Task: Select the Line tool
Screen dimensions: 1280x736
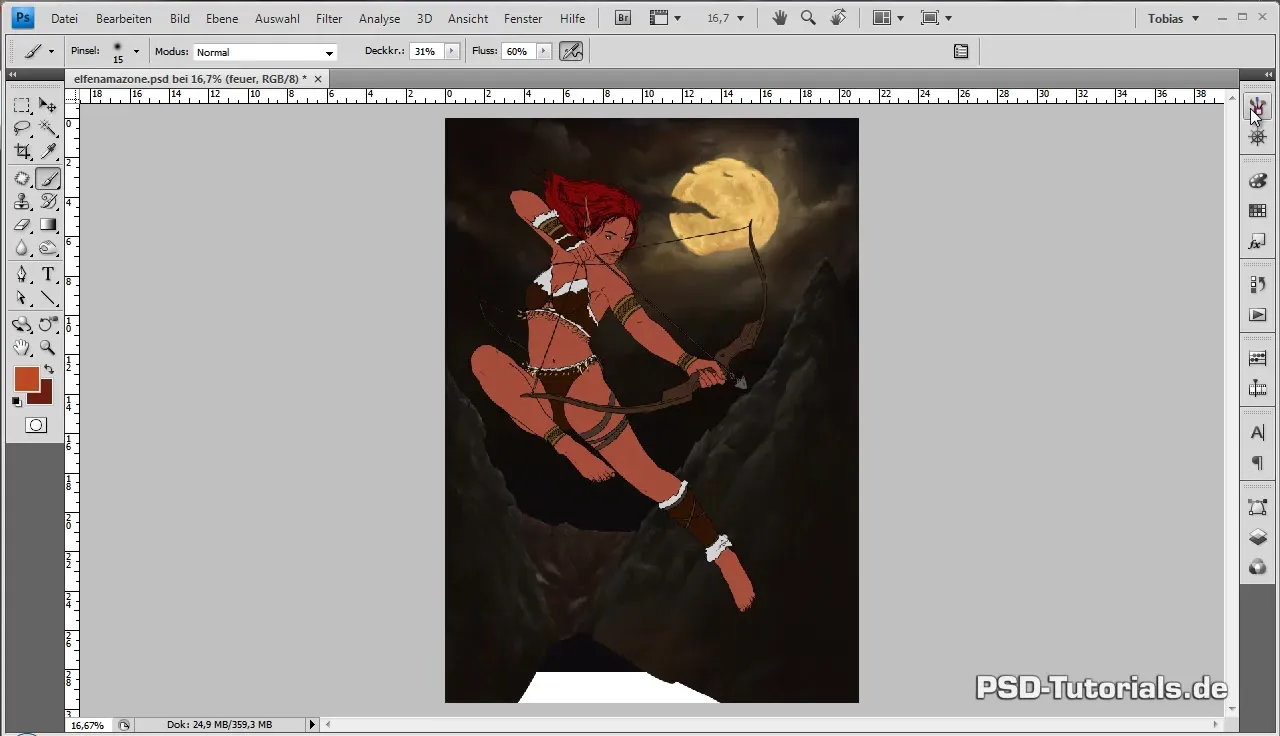Action: point(47,298)
